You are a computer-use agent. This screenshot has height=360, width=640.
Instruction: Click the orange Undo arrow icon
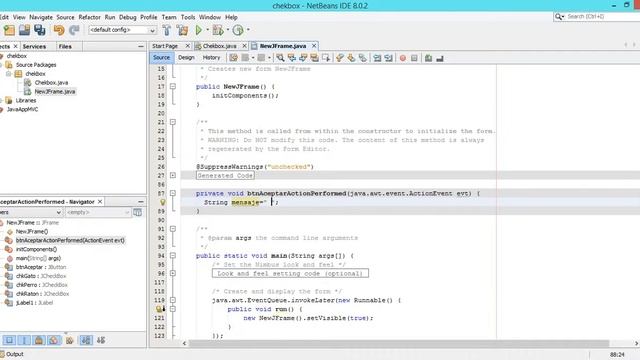point(59,30)
